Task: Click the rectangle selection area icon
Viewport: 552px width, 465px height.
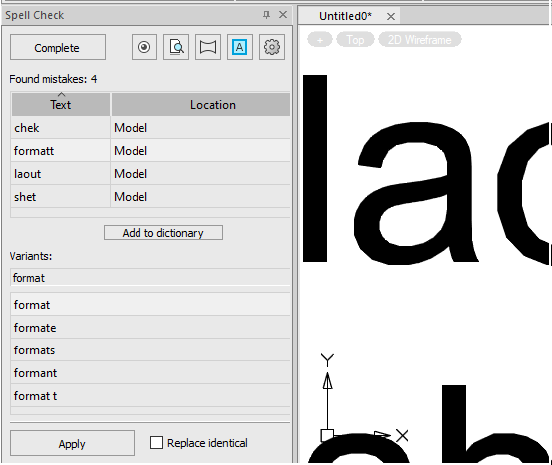Action: click(208, 47)
